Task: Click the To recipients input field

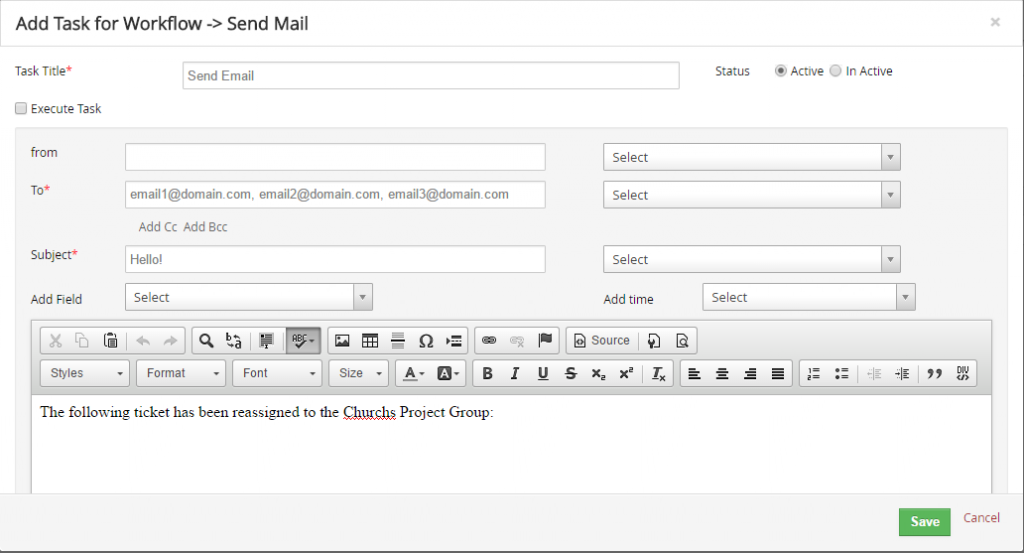Action: point(335,195)
